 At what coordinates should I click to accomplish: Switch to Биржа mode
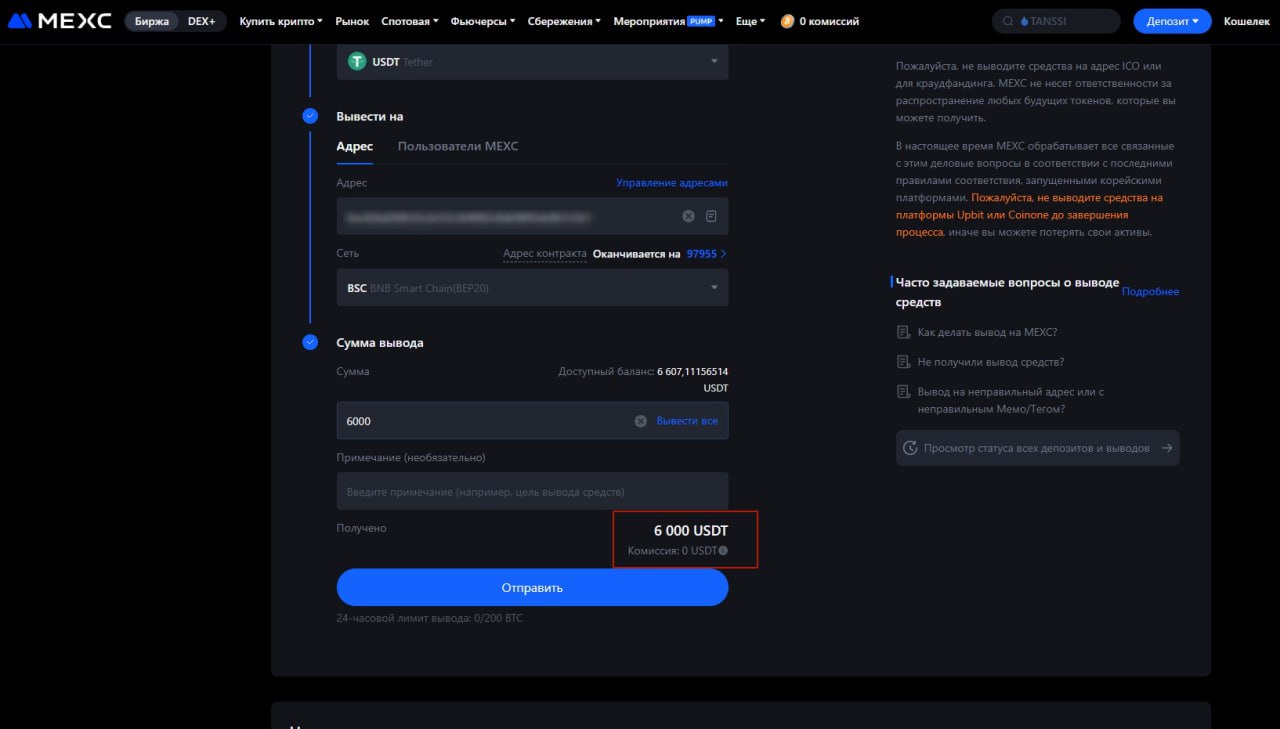point(152,21)
